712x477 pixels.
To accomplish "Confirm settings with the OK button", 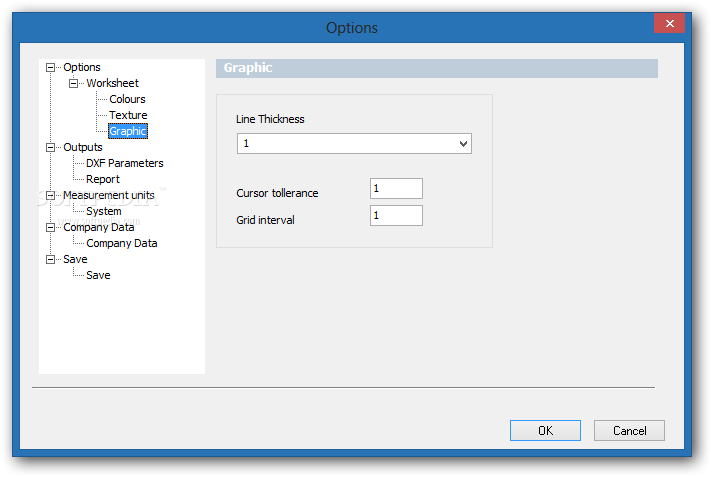I will pyautogui.click(x=545, y=431).
